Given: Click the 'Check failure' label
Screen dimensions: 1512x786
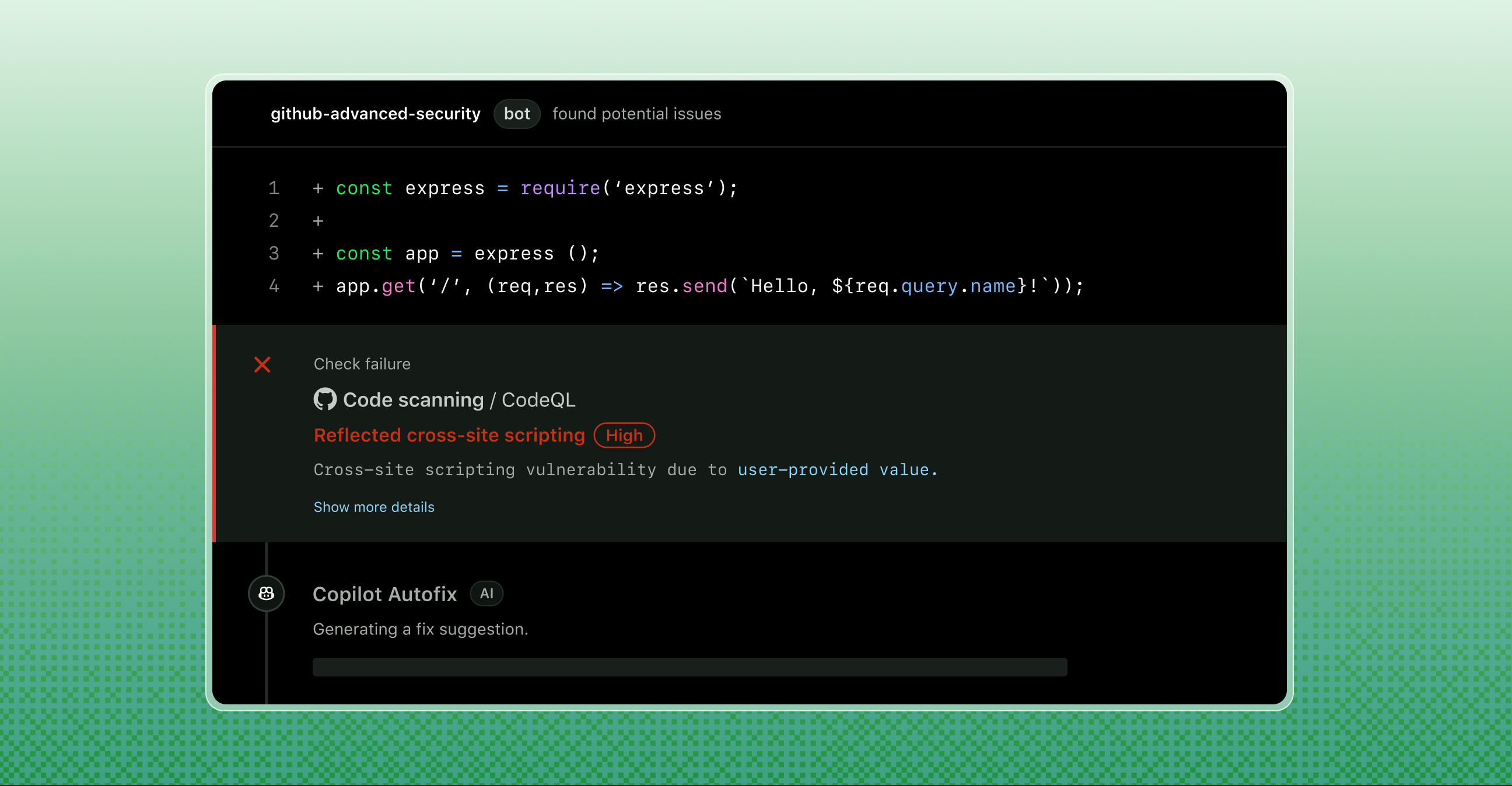Looking at the screenshot, I should coord(362,364).
